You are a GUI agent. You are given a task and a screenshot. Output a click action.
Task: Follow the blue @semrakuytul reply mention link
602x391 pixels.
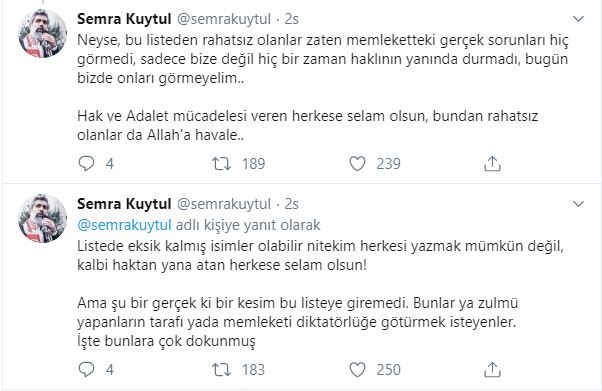pos(124,225)
